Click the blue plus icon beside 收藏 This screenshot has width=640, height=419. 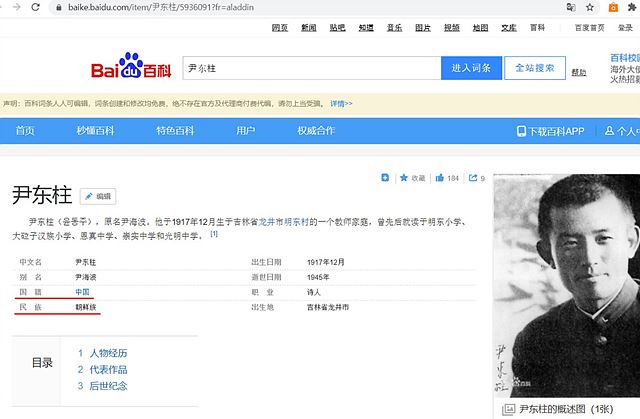(x=385, y=178)
